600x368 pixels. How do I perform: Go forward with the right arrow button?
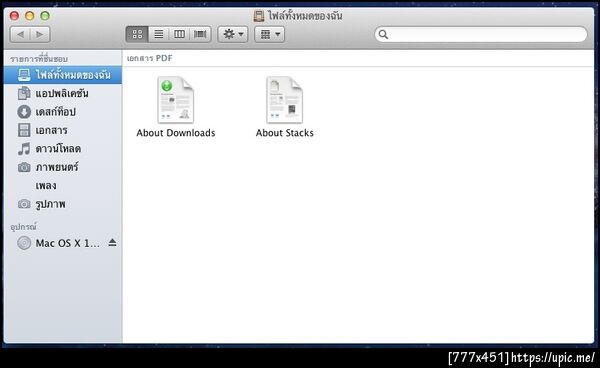coord(40,34)
